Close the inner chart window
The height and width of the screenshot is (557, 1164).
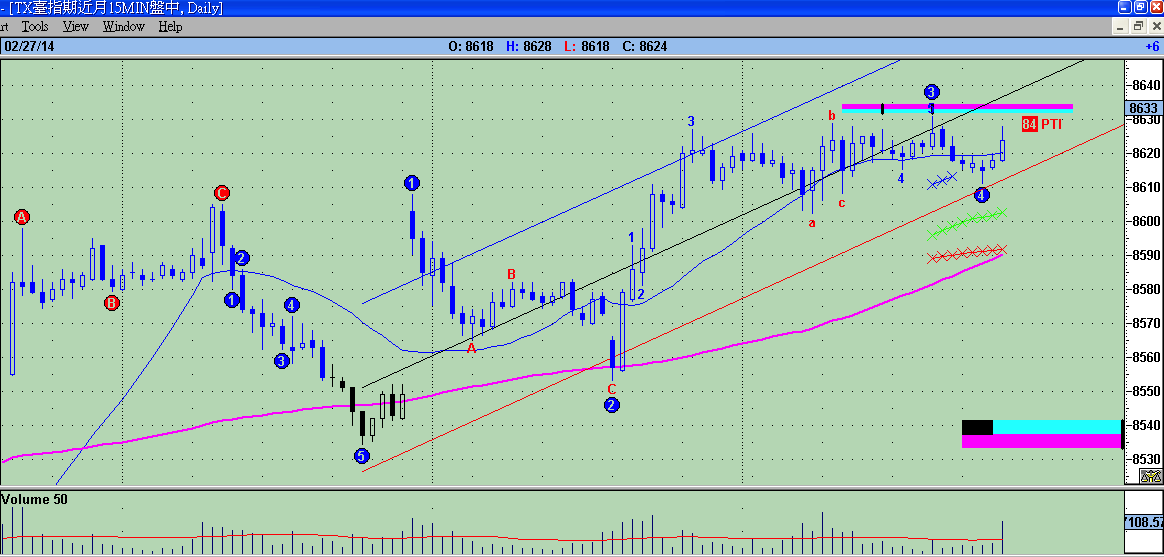click(x=1154, y=26)
